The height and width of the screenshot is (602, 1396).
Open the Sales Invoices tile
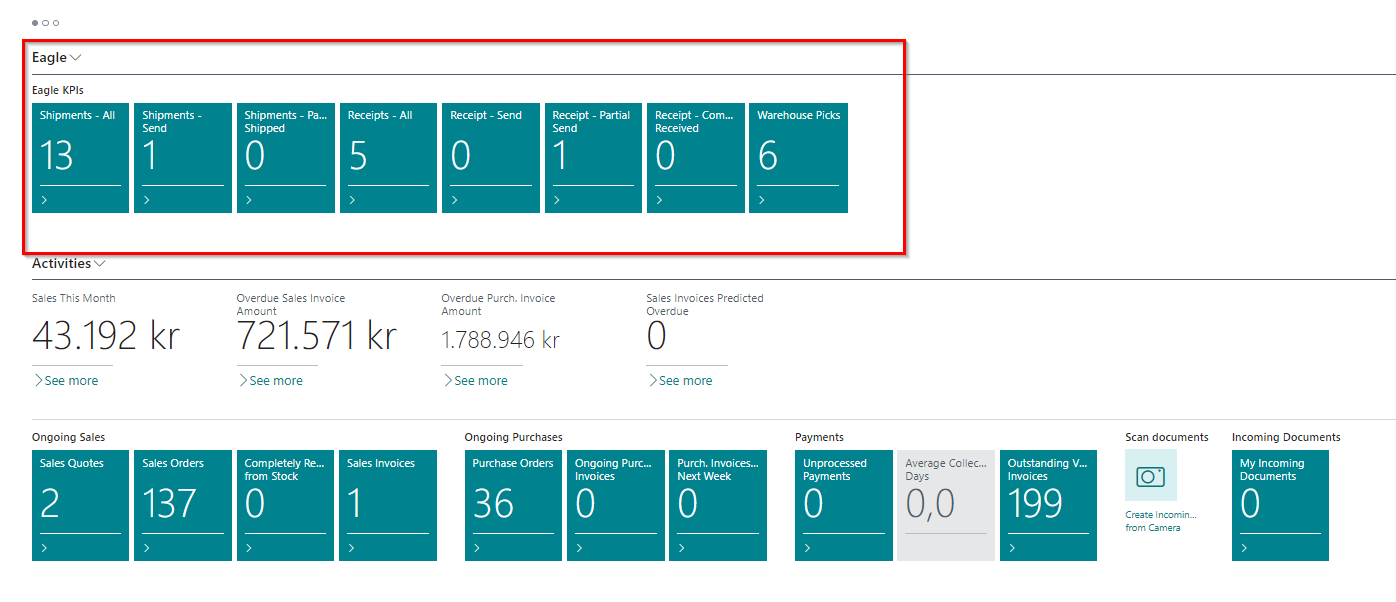(388, 505)
